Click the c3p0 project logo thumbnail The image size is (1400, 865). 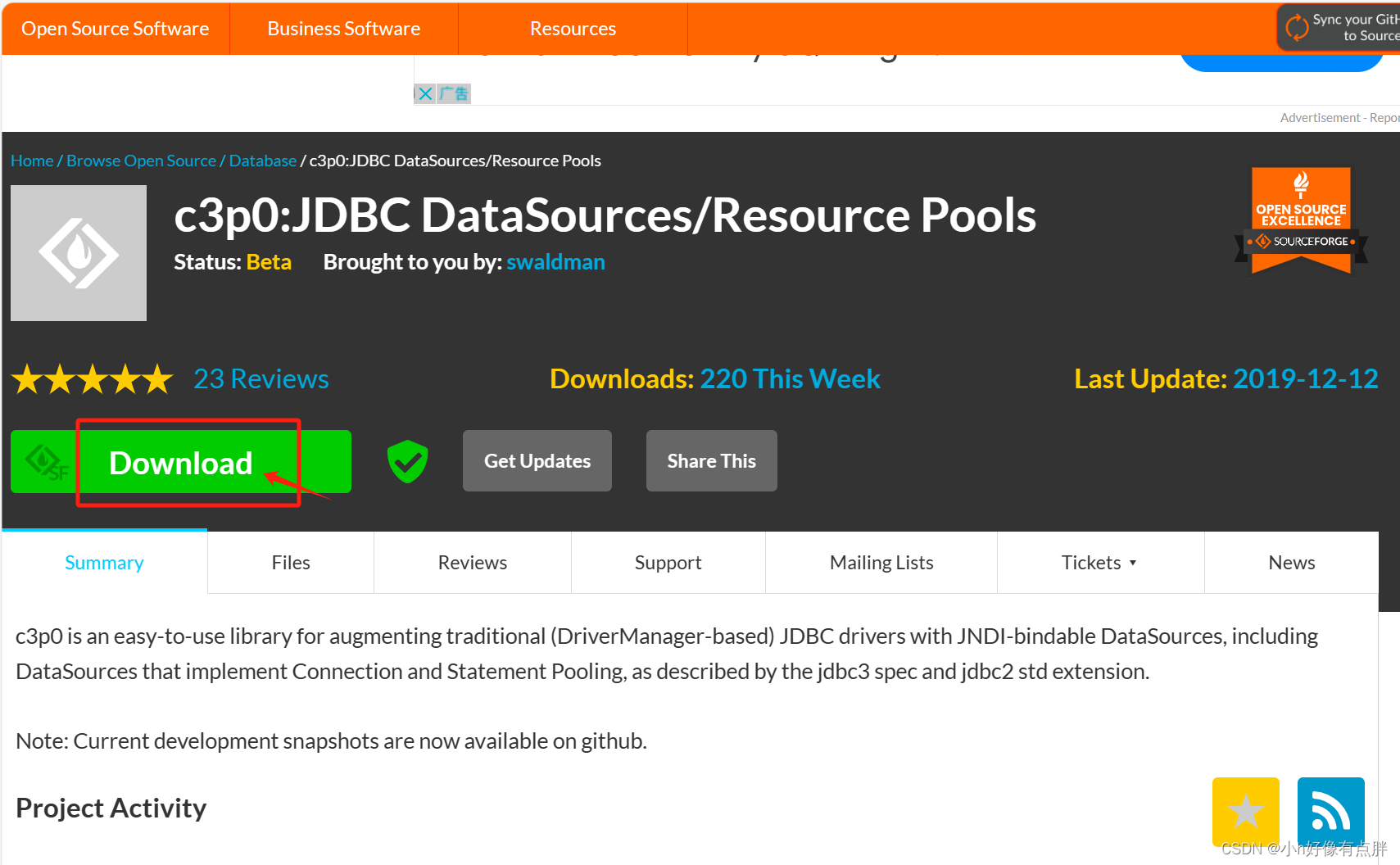[x=79, y=253]
